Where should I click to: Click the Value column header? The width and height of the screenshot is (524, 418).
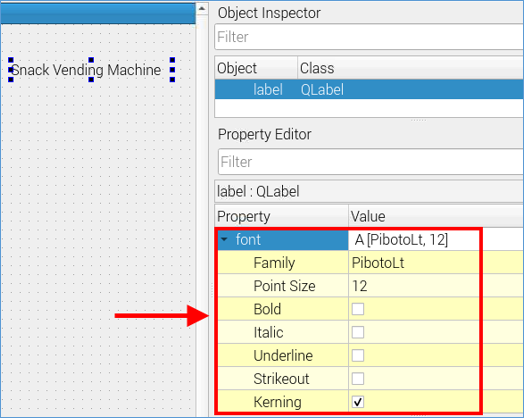436,217
